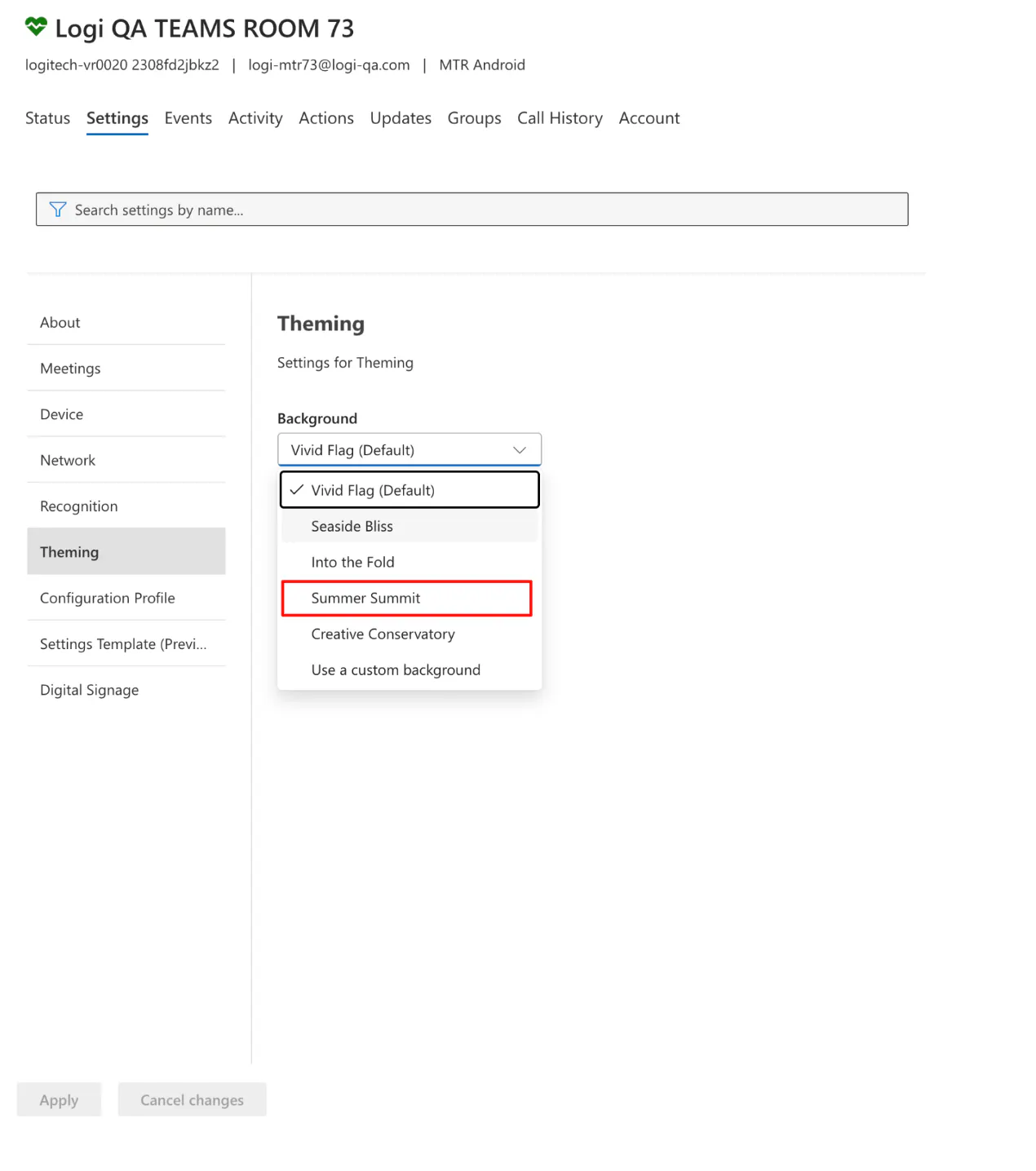Open Meetings settings section

pos(126,368)
